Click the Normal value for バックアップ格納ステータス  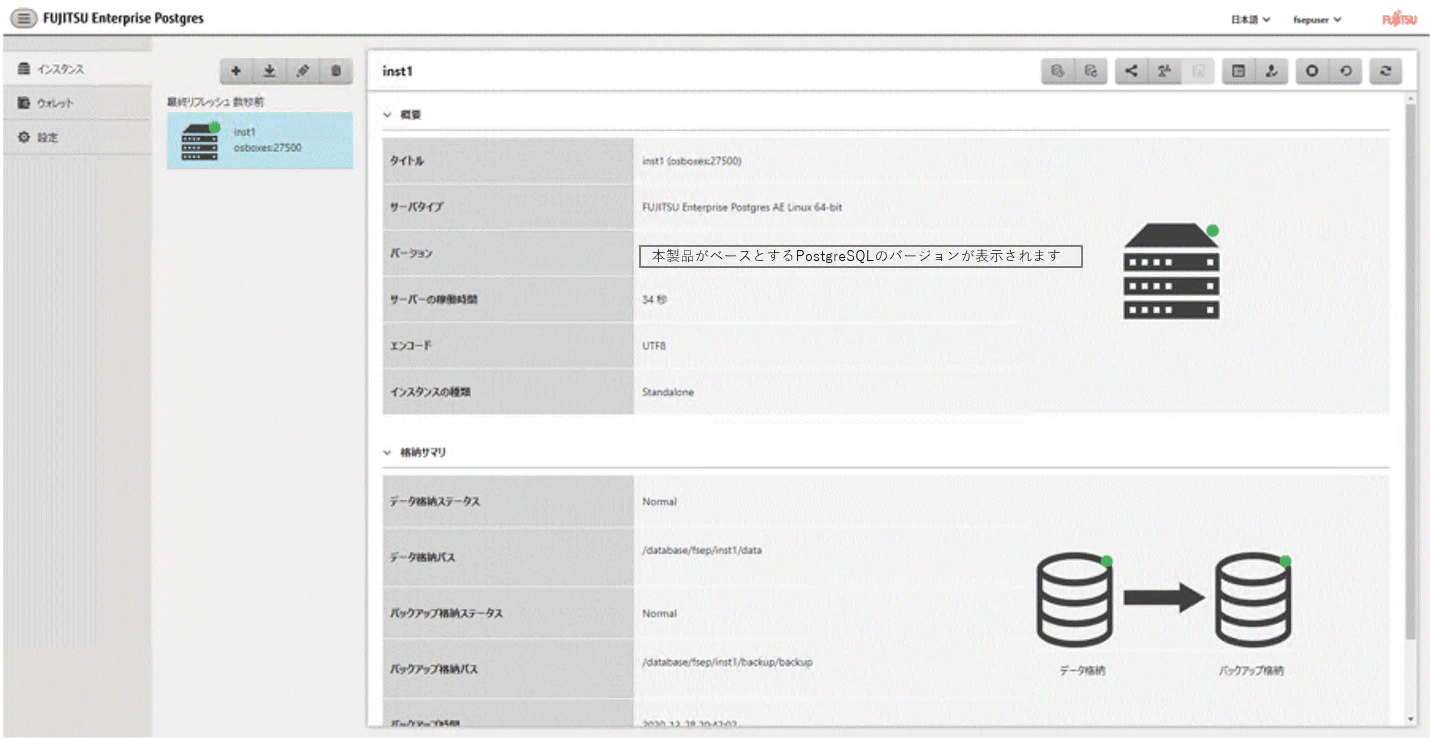click(659, 613)
